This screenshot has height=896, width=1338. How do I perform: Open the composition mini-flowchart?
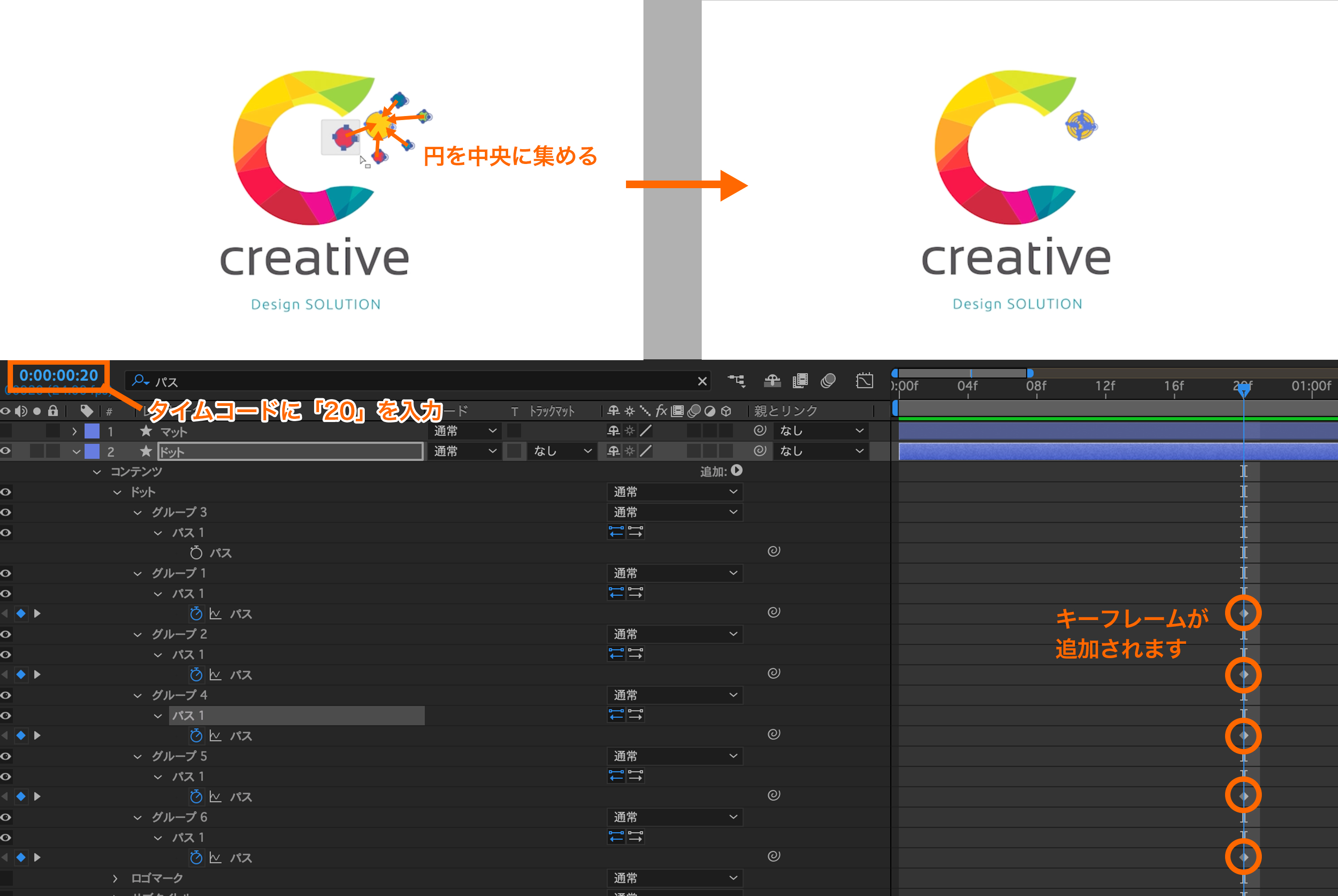tap(736, 380)
